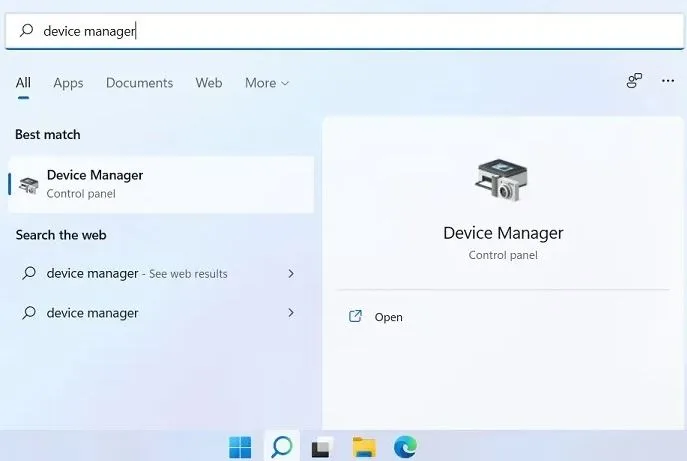Expand arrow for second device manager suggestion
The width and height of the screenshot is (687, 461).
(291, 312)
